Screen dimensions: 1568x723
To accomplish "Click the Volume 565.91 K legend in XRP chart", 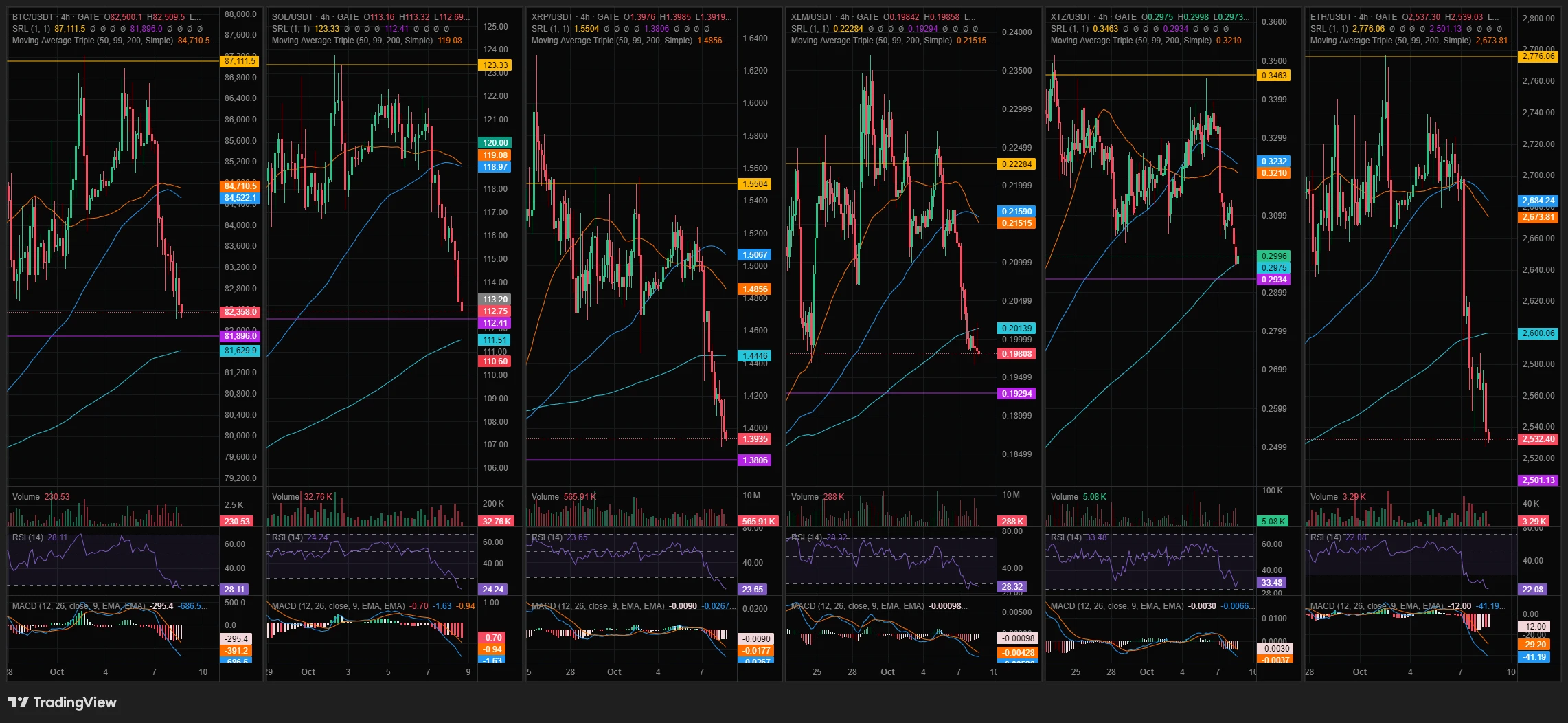I will [x=564, y=497].
